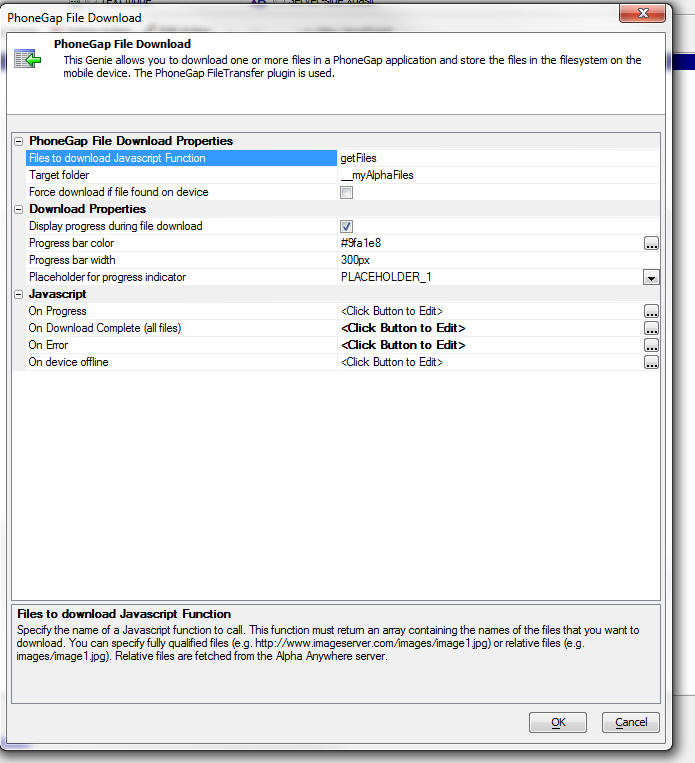Close the PhoneGap File Download dialog
Image resolution: width=695 pixels, height=763 pixels.
coord(642,13)
